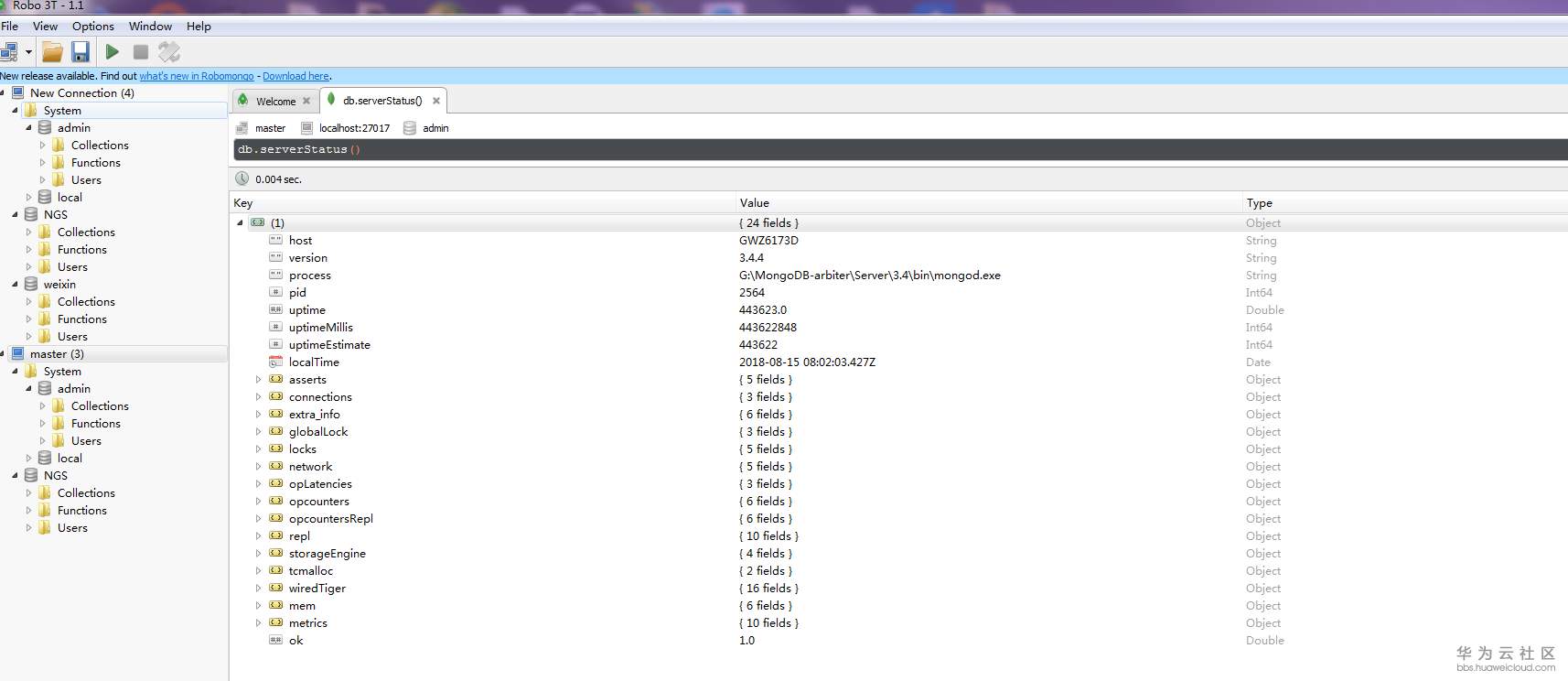Click the clock icon beside 0.004 sec.
Screen dimensions: 1568x681
242,178
